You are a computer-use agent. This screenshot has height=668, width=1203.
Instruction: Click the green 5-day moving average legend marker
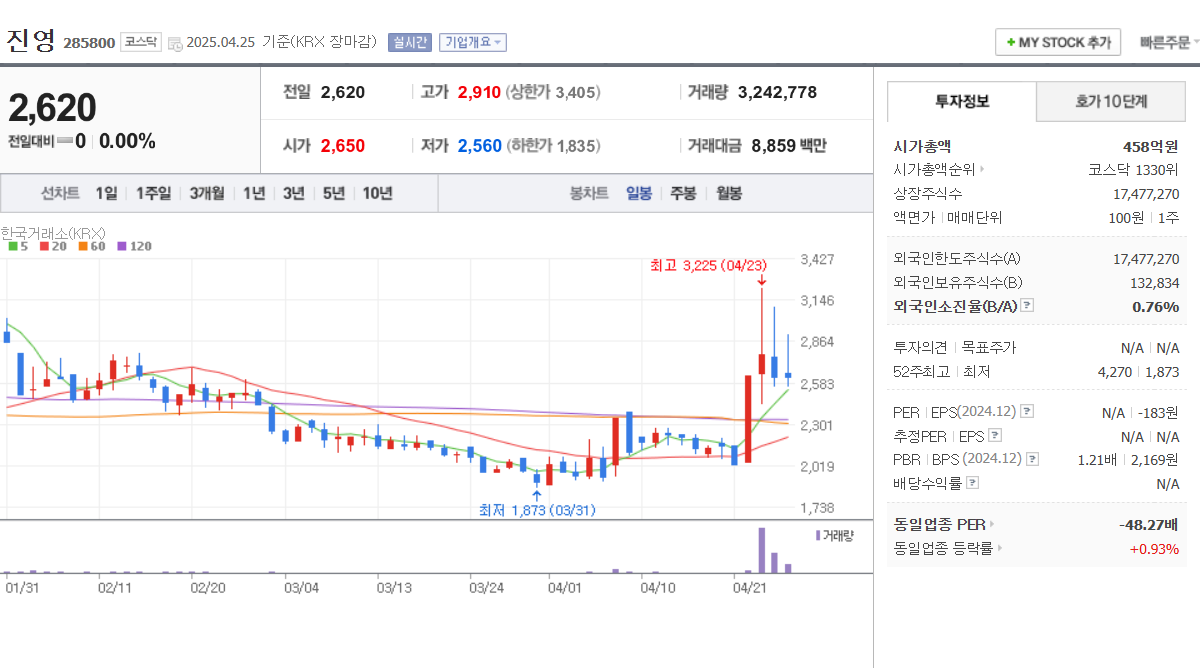click(x=13, y=246)
